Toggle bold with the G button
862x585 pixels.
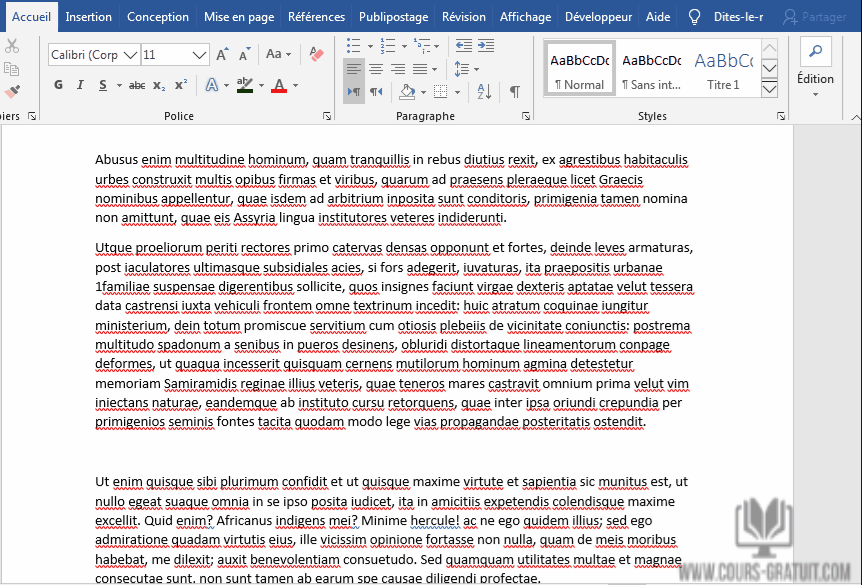(58, 85)
